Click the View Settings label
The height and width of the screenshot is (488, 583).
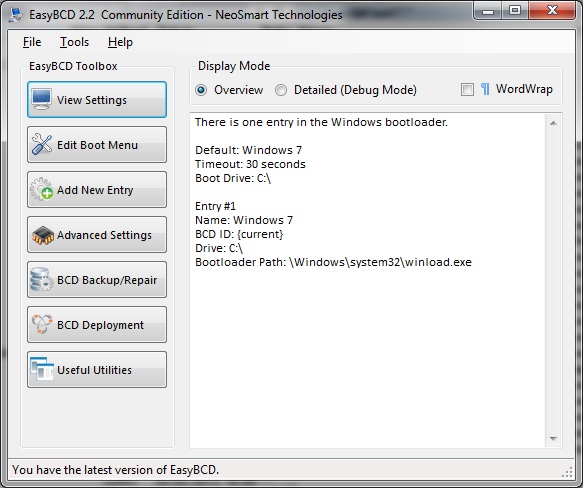(92, 100)
